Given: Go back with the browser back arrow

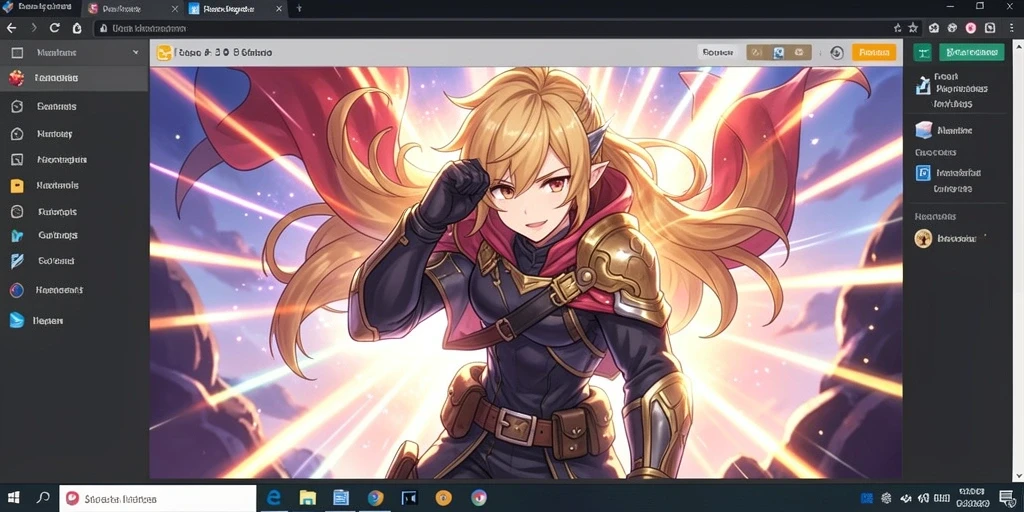Looking at the screenshot, I should (11, 28).
